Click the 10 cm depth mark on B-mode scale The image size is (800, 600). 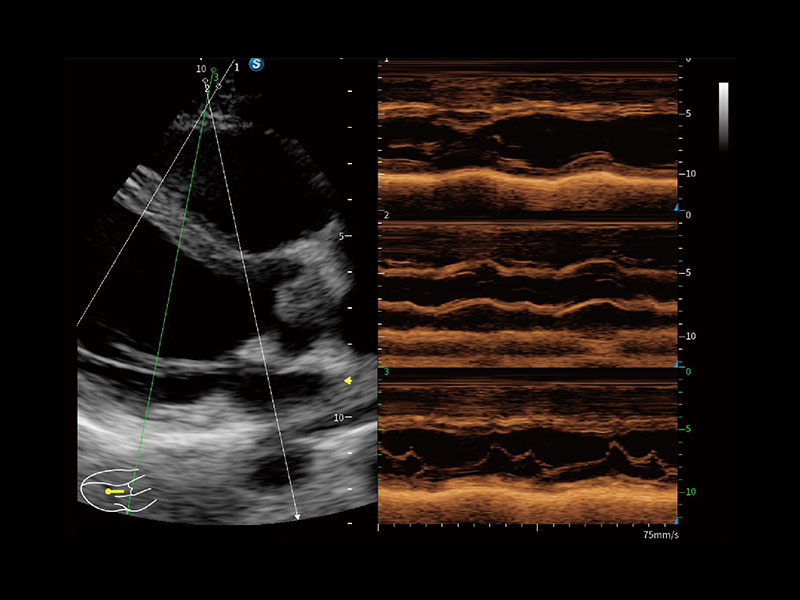tap(341, 417)
